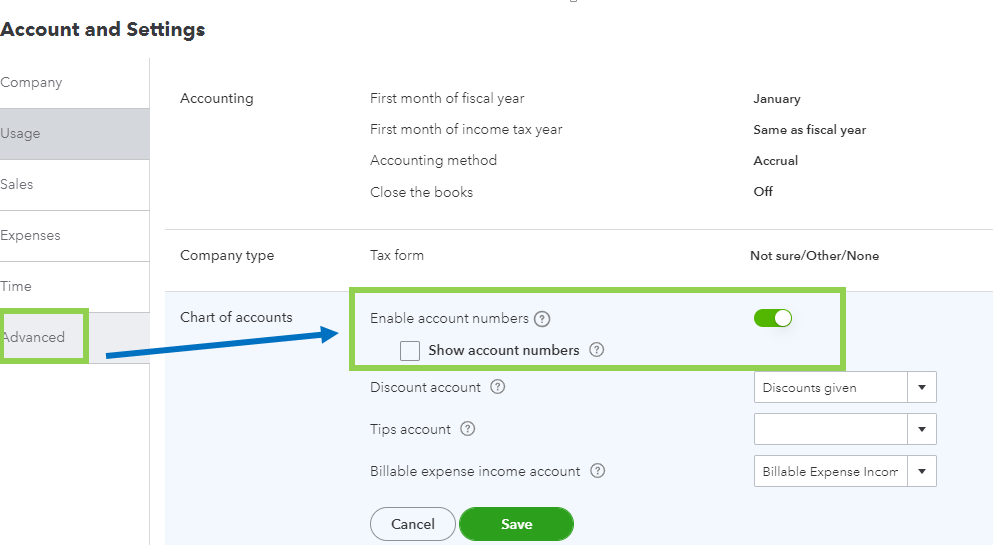Viewport: 993px width, 545px height.
Task: Open the Time settings tab
Action: (x=17, y=287)
